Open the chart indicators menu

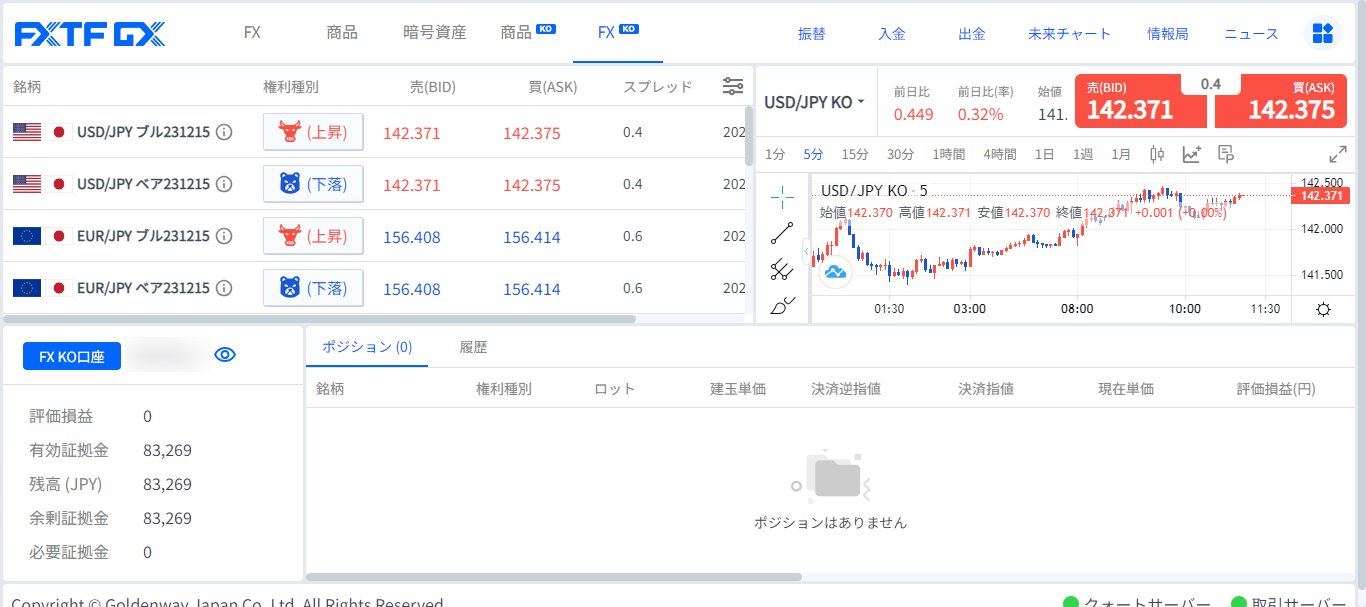coord(1191,154)
